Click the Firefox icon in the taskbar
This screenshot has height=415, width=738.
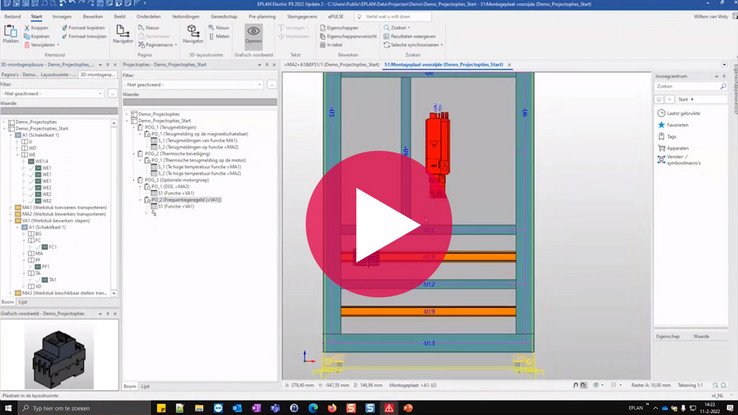[332, 408]
